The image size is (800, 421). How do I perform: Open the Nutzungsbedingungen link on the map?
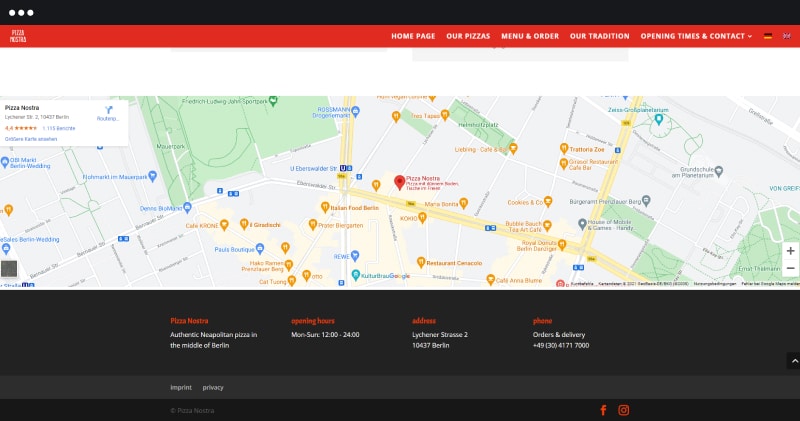click(714, 284)
